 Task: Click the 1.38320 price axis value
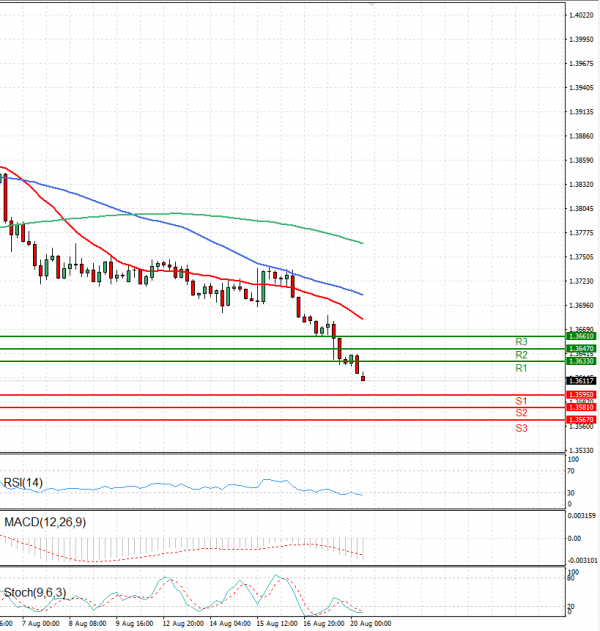(x=581, y=184)
